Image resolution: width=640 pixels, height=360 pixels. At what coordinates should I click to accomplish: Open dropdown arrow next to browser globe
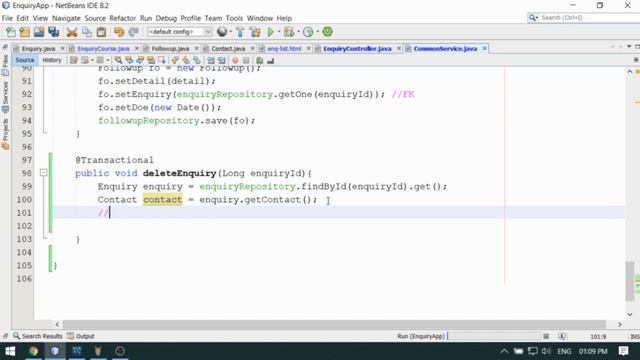coord(231,32)
